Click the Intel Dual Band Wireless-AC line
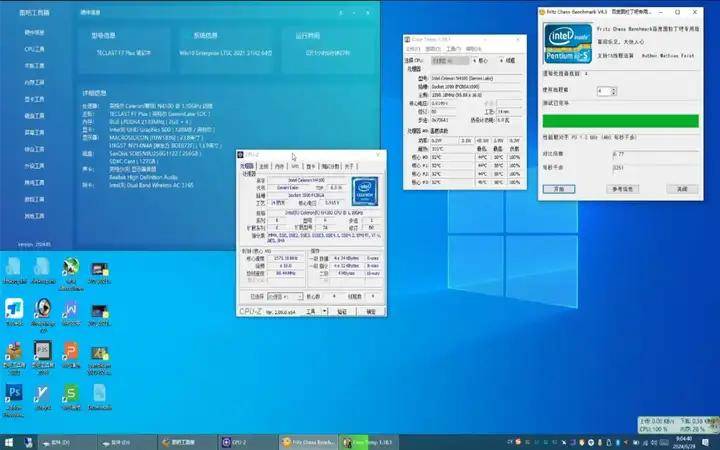 point(151,186)
